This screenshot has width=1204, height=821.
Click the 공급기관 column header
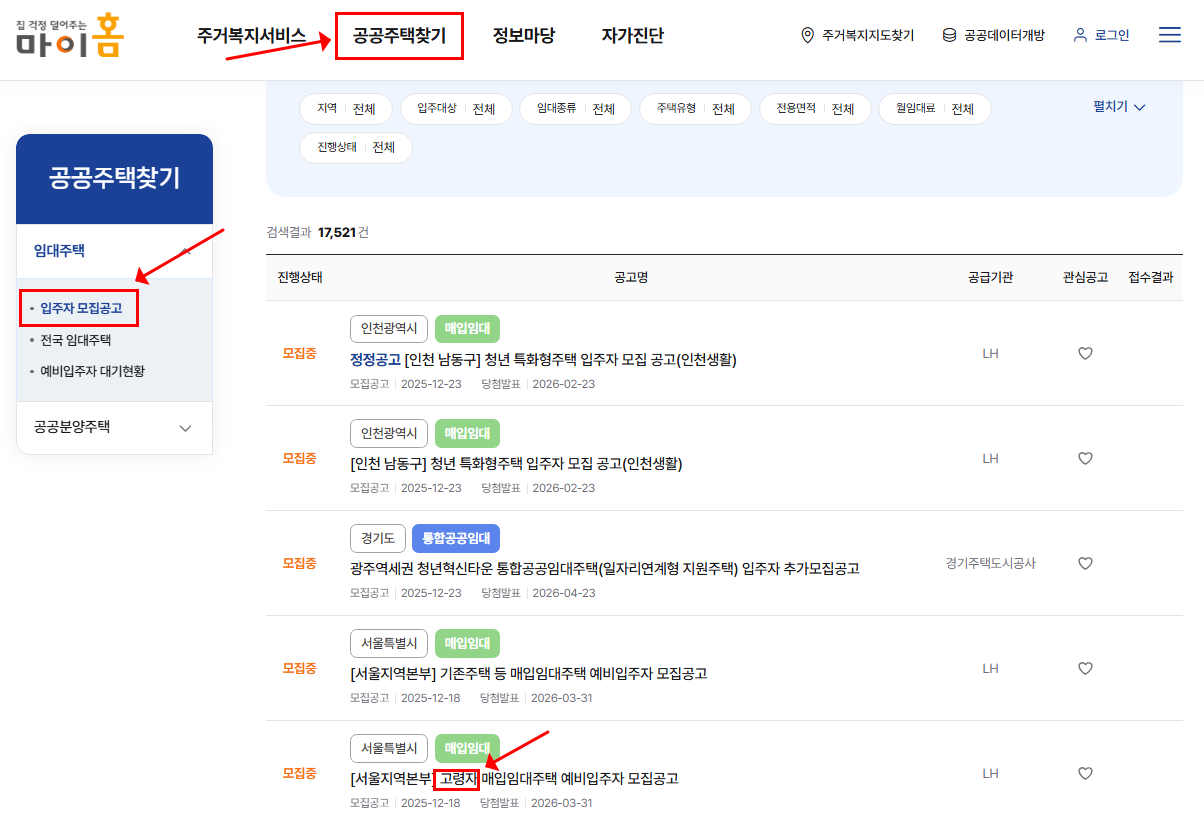tap(990, 277)
